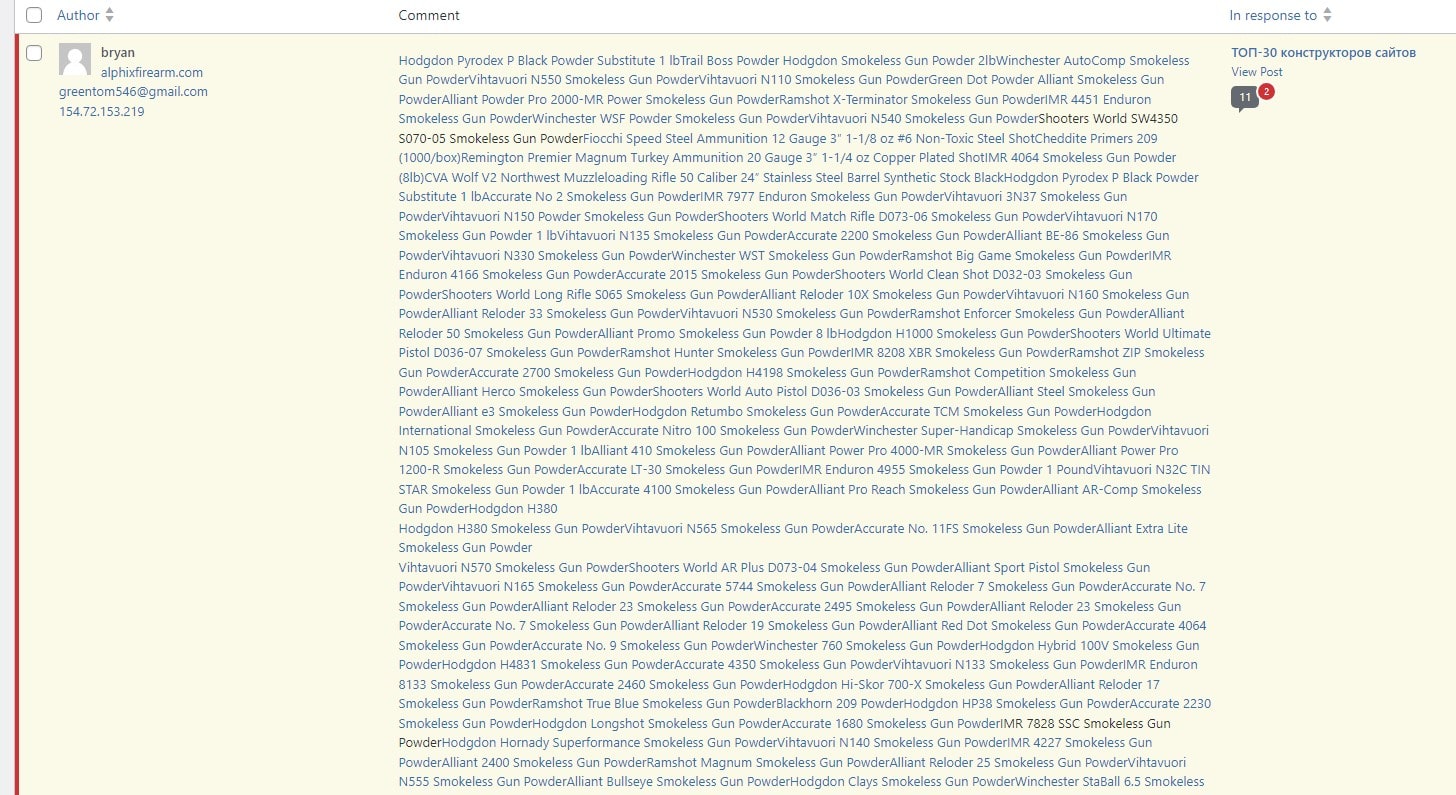Image resolution: width=1456 pixels, height=795 pixels.
Task: Toggle the select-all comments checkbox
Action: click(34, 15)
